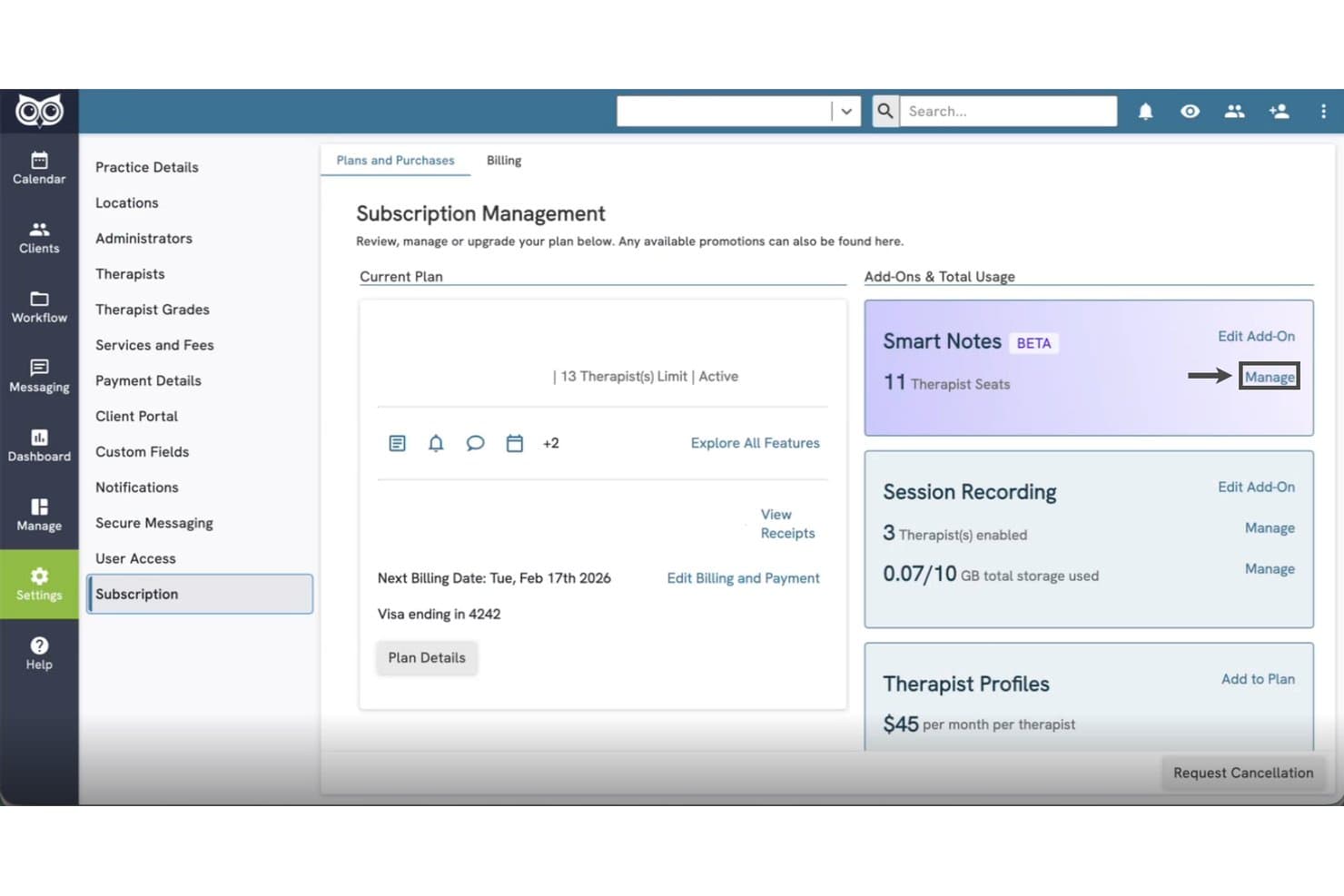The height and width of the screenshot is (896, 1344).
Task: Open Practice Details settings
Action: point(147,167)
